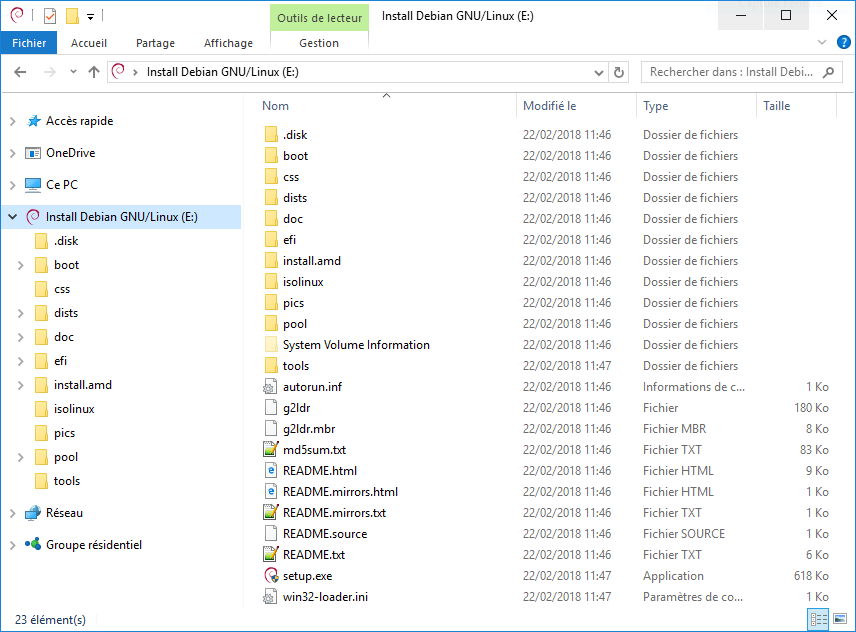Switch to Details view in status bar
Viewport: 856px width, 632px height.
[x=818, y=619]
